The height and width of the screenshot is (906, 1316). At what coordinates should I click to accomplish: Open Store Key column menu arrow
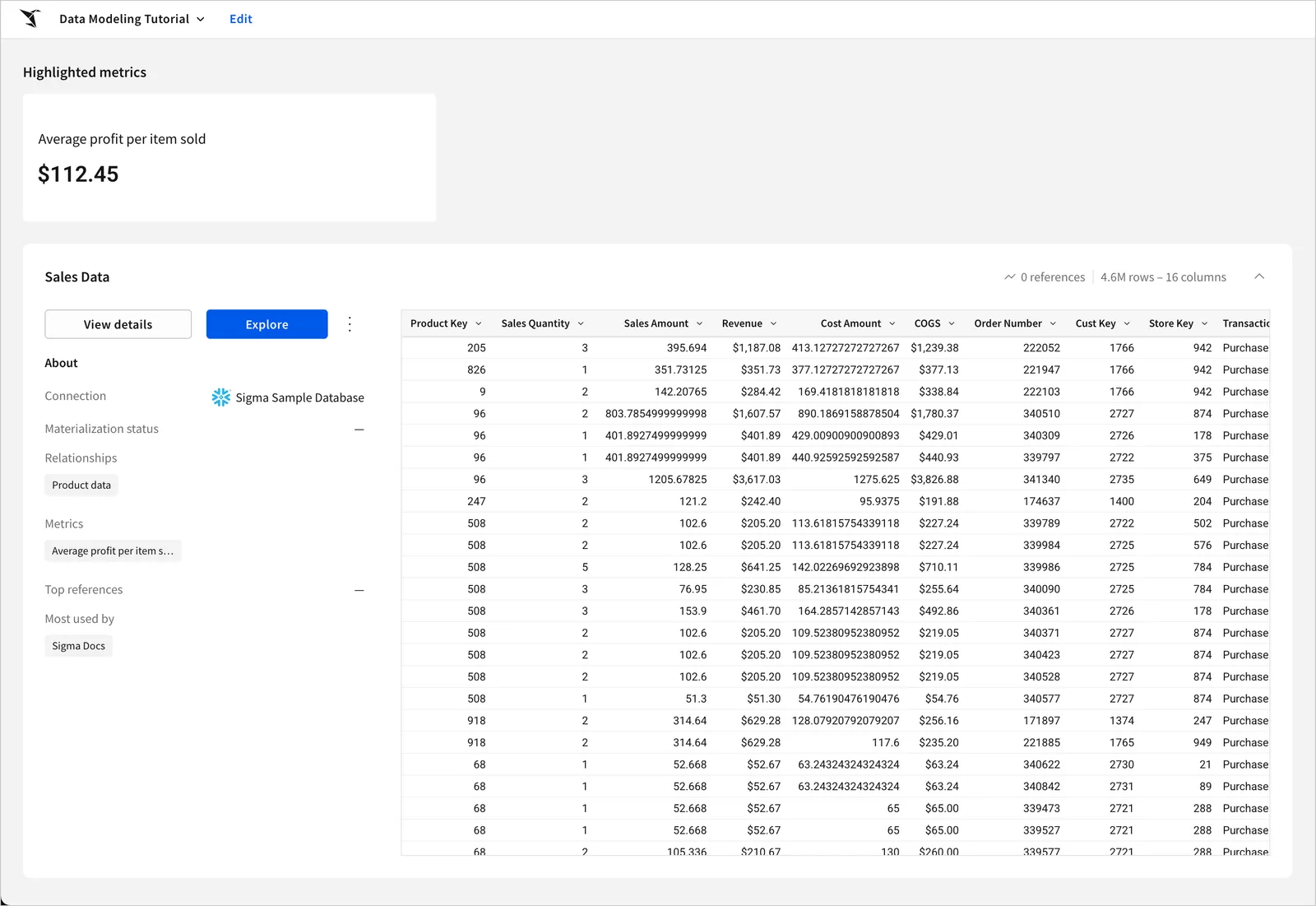coord(1204,323)
